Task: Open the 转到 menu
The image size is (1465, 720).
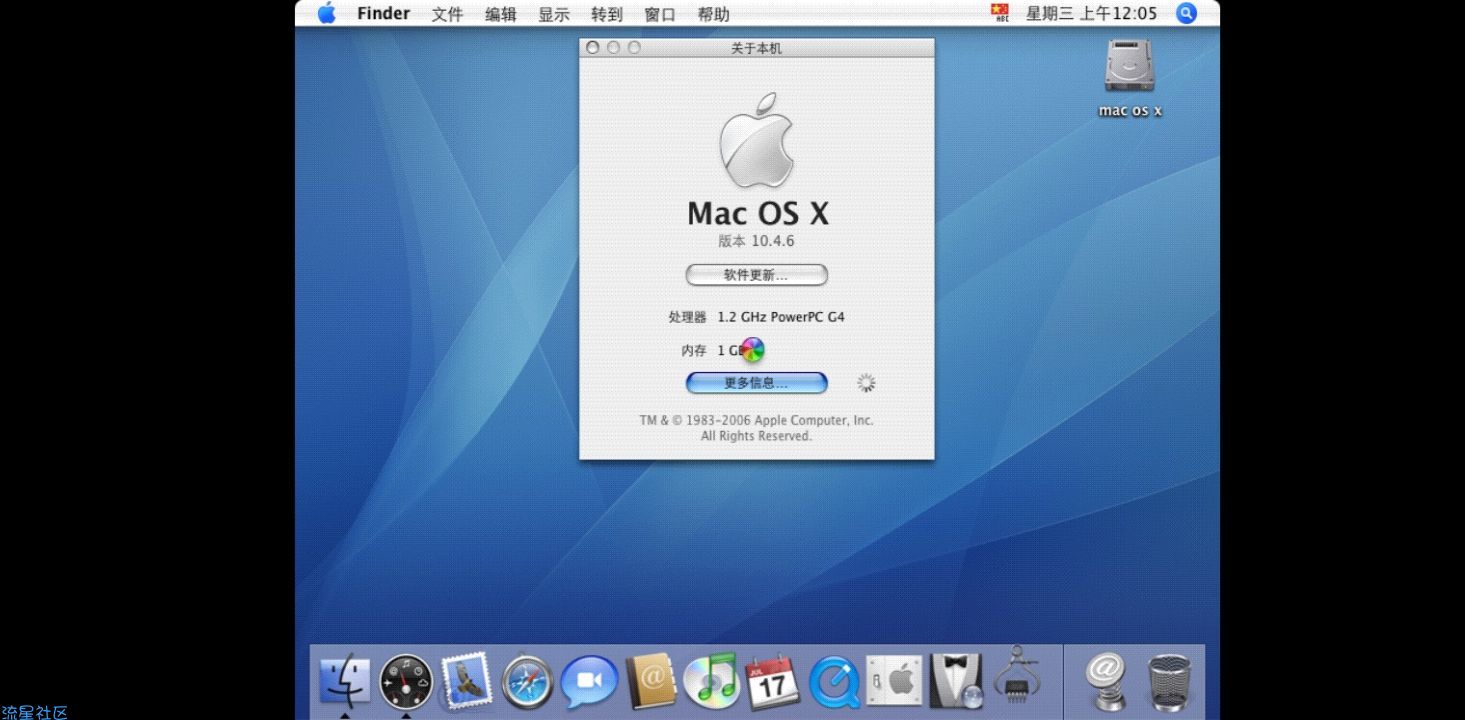Action: pos(607,14)
